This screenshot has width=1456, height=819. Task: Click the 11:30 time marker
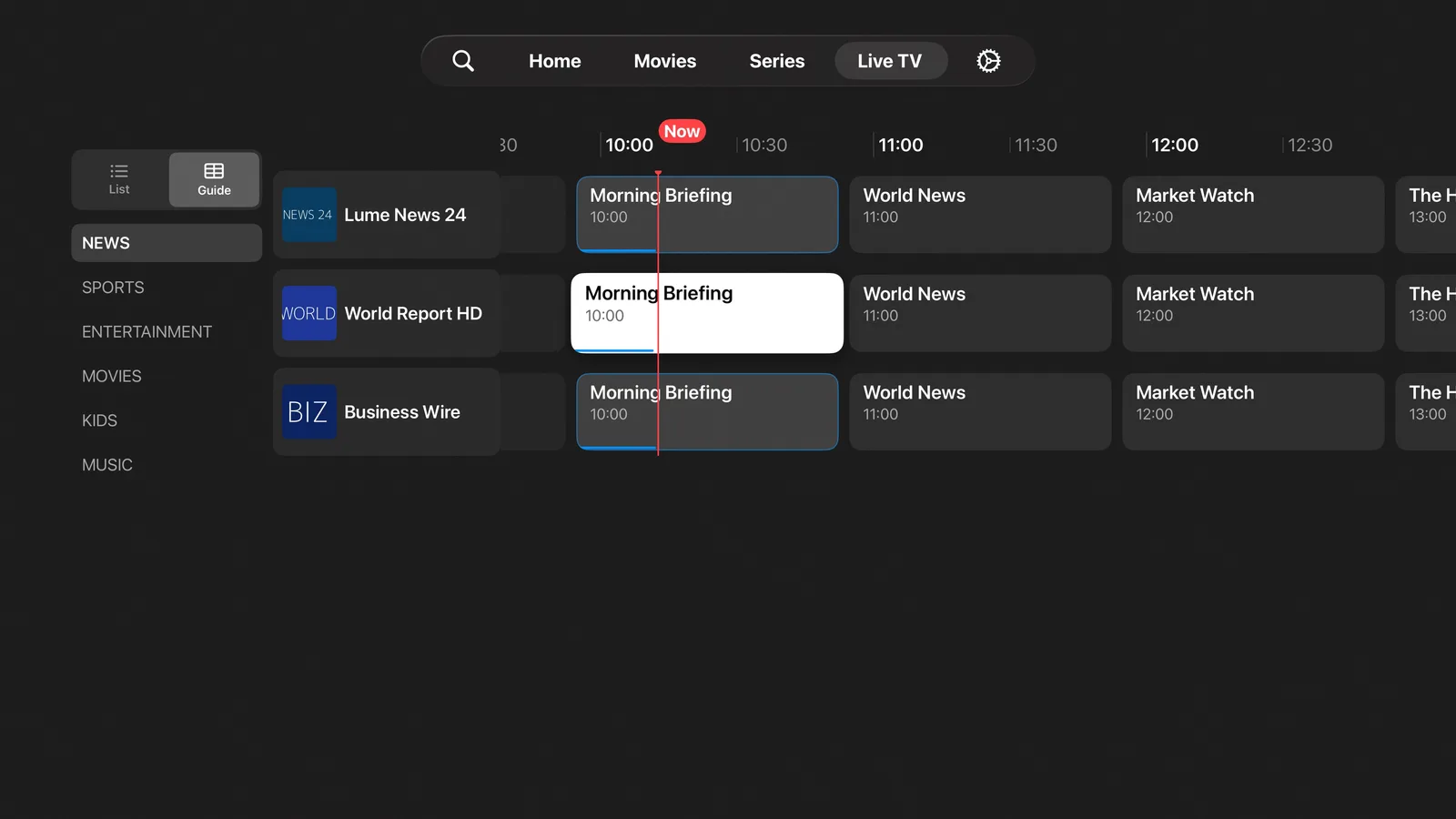[1036, 145]
